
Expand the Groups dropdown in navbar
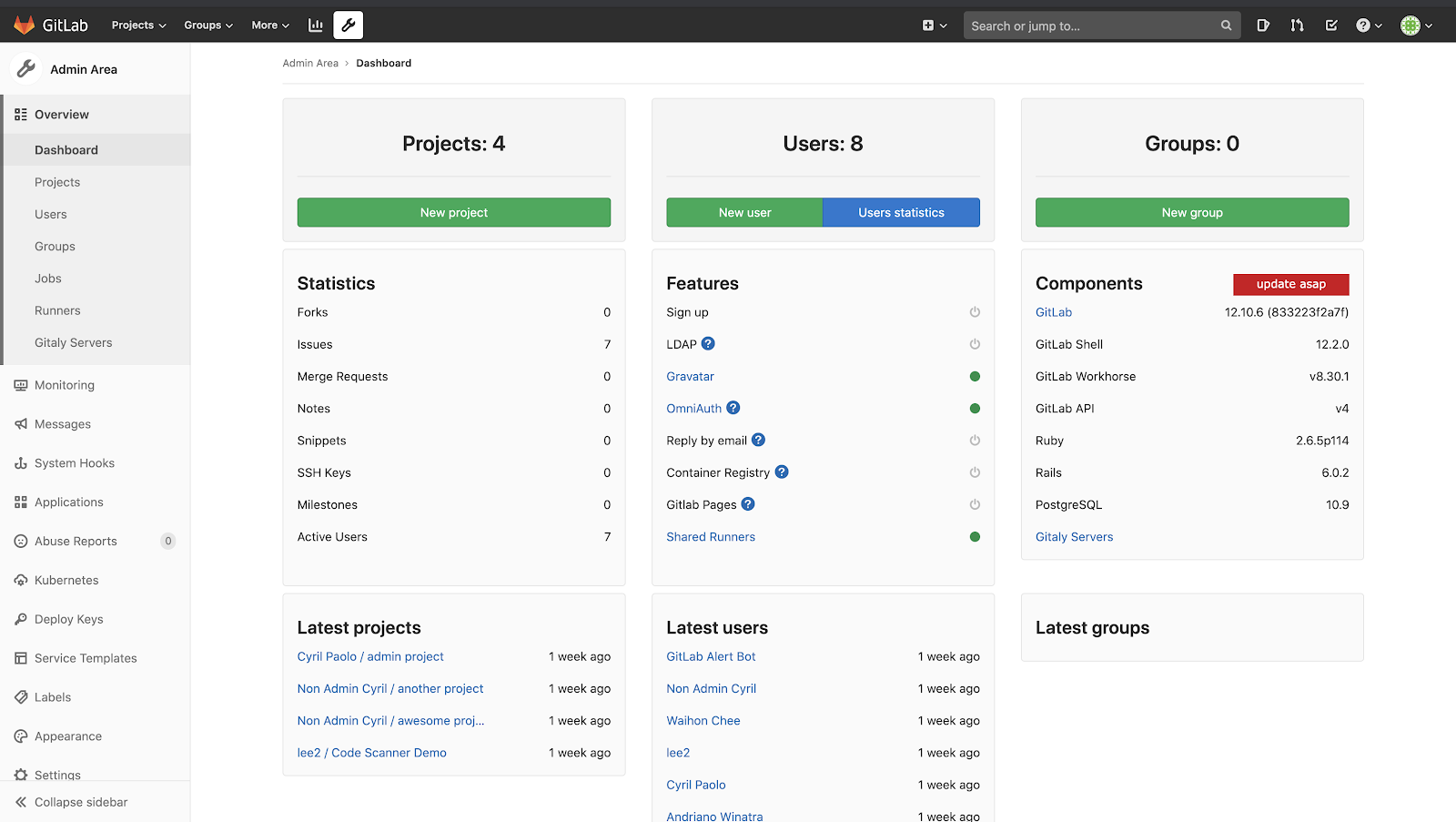208,25
